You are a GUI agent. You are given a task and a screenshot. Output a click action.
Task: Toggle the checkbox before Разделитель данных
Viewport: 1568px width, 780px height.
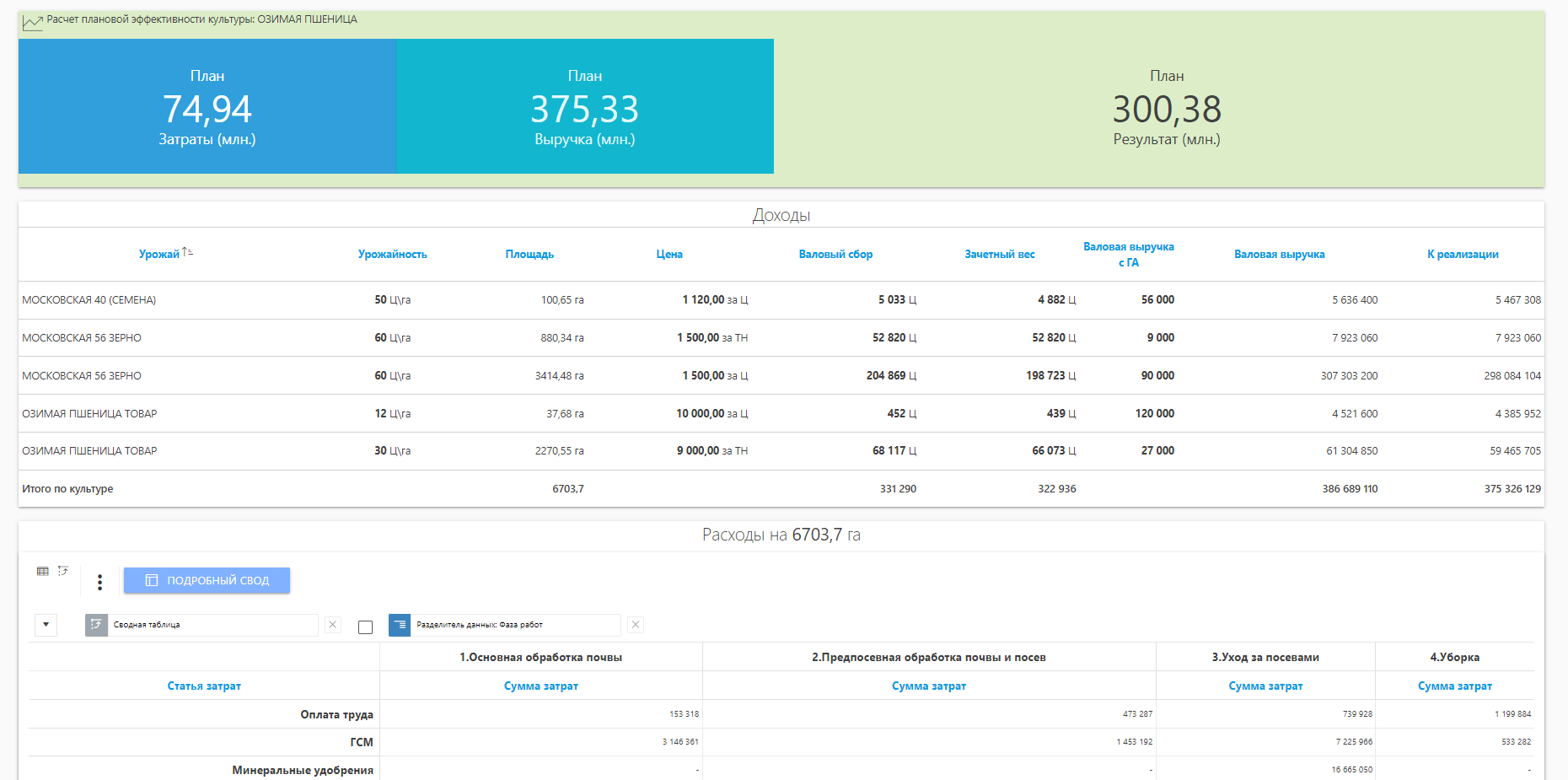365,627
